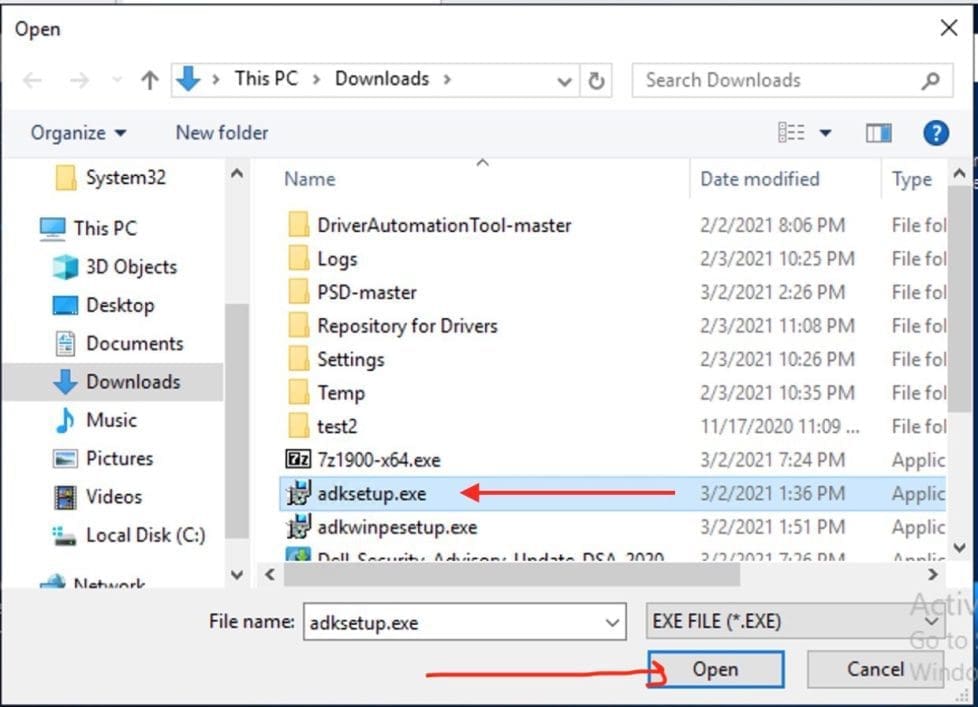Click the Open button
The height and width of the screenshot is (707, 978).
(x=715, y=670)
